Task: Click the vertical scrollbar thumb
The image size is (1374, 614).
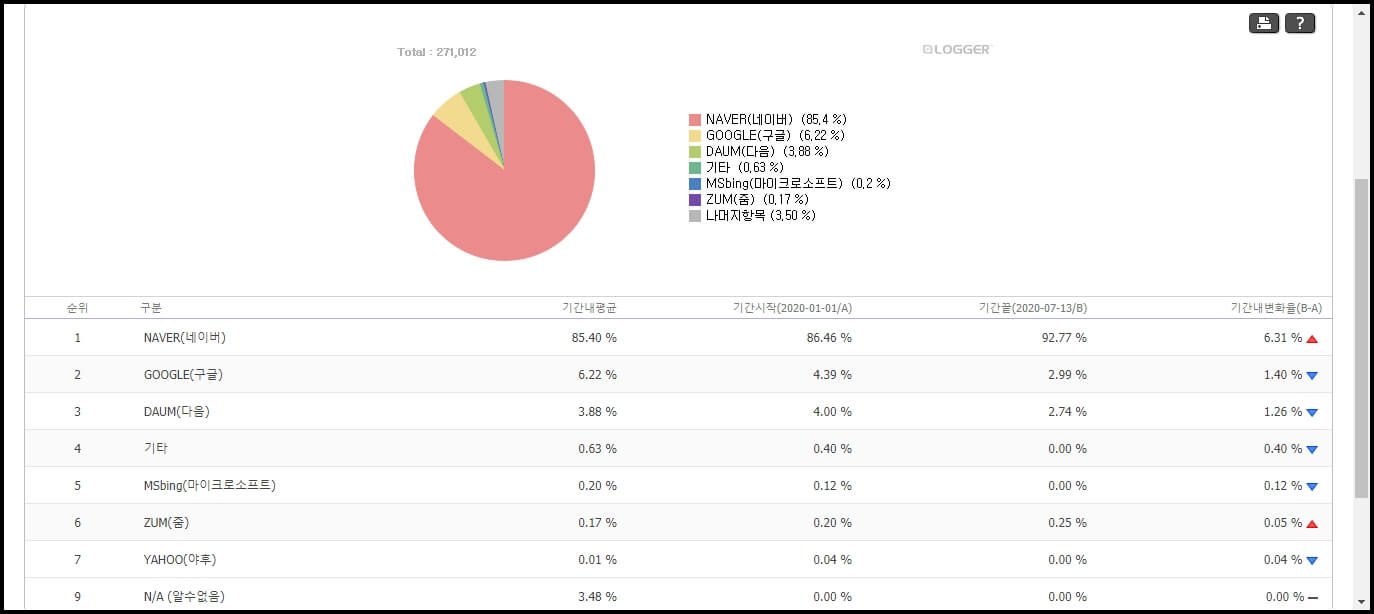Action: (x=1361, y=339)
